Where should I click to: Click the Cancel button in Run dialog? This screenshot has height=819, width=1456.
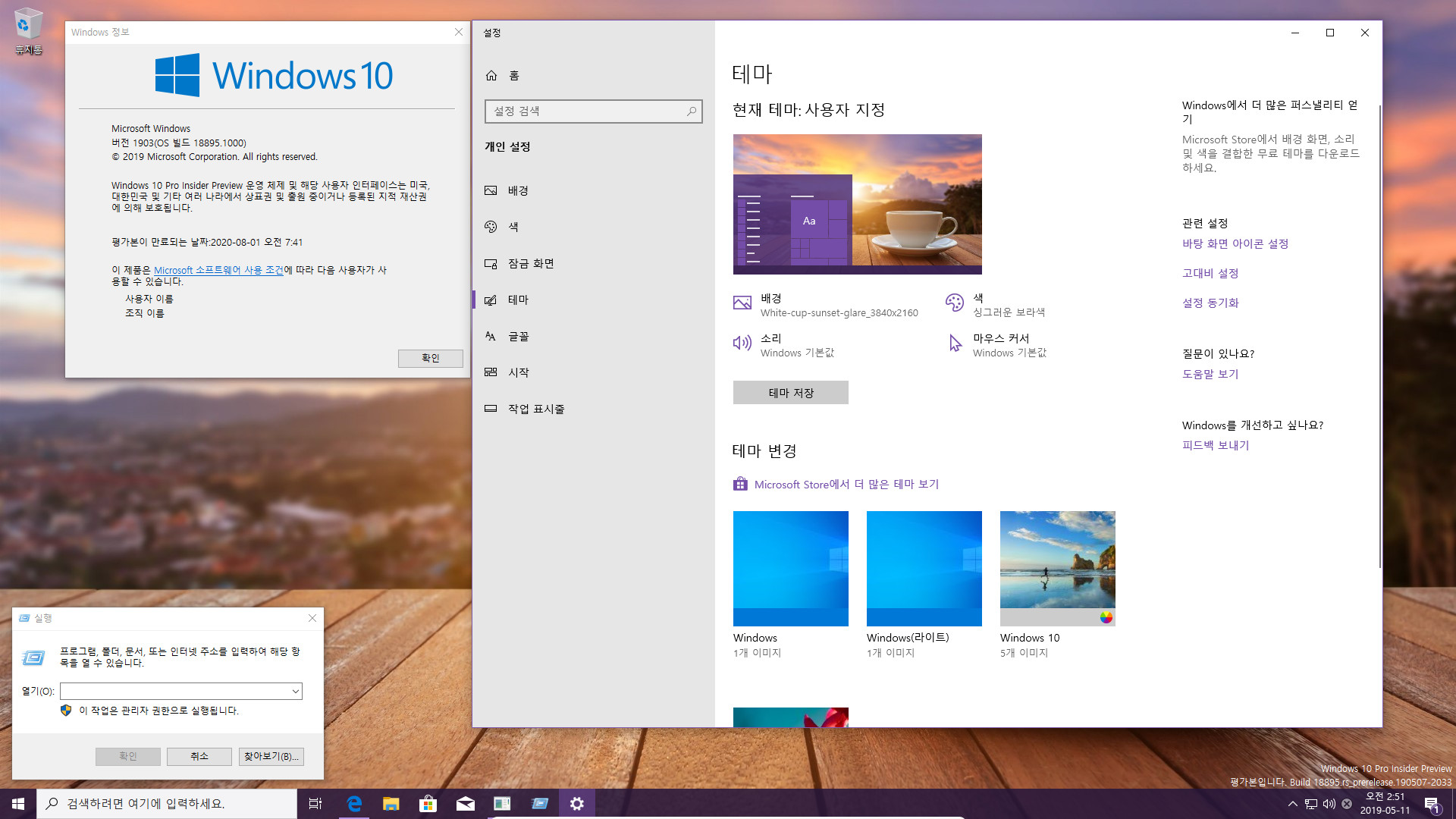click(199, 756)
